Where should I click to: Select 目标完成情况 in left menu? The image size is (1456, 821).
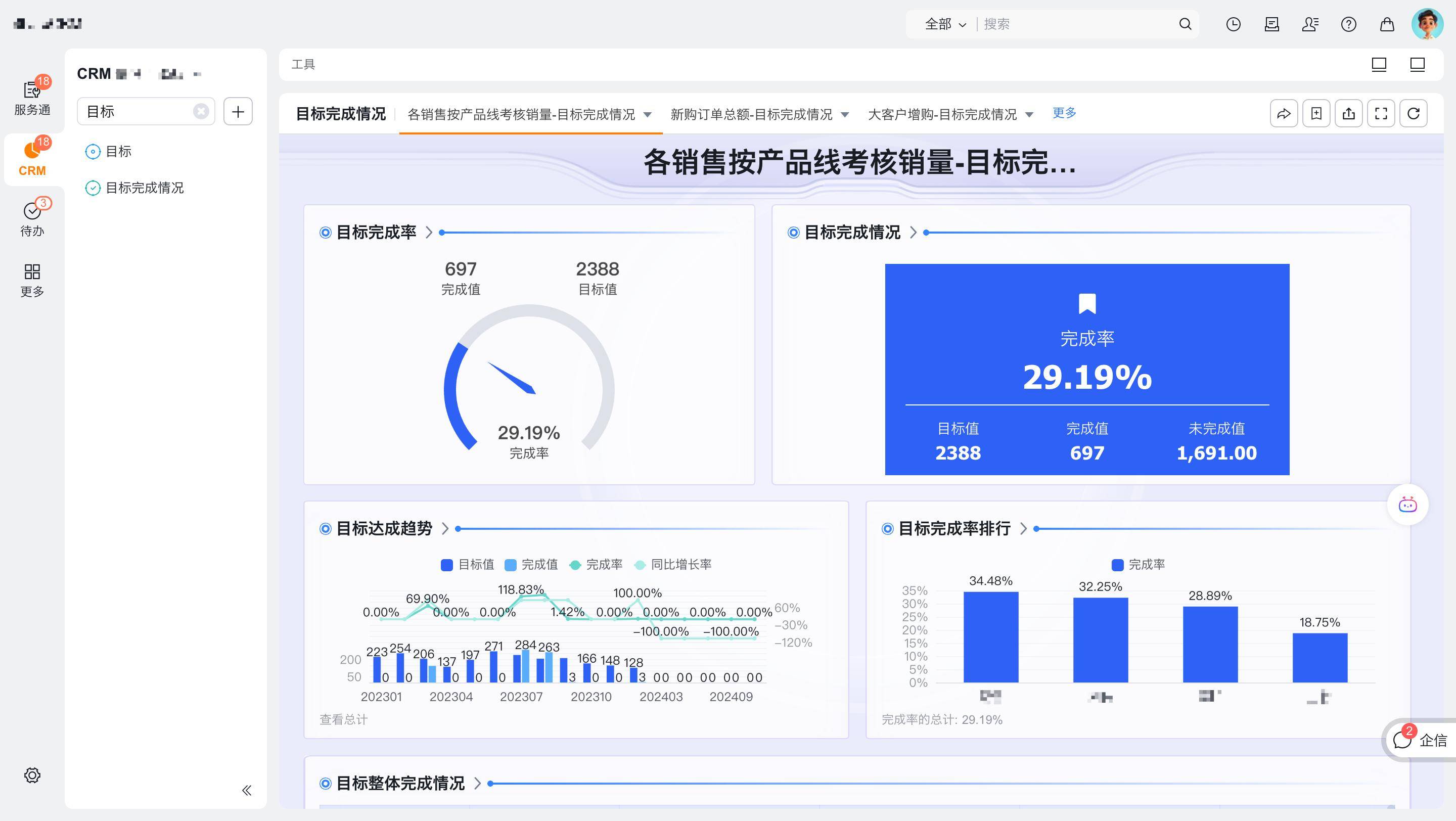144,188
